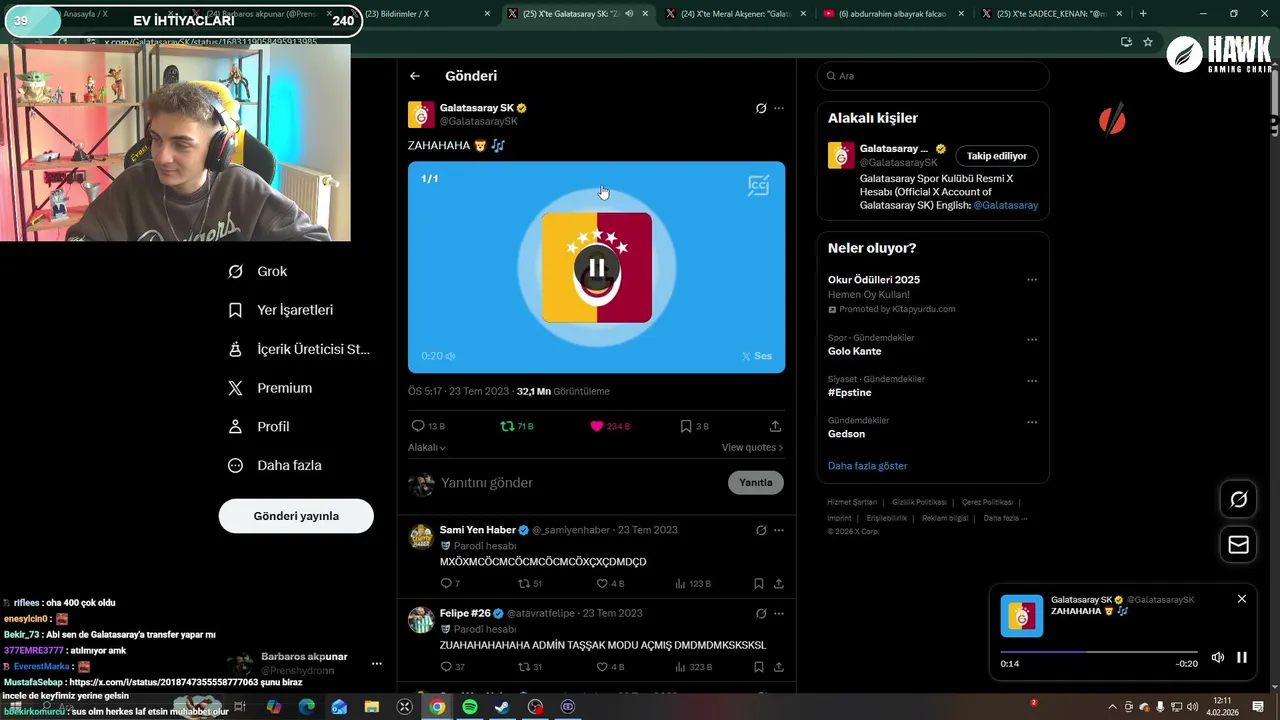Screen dimensions: 1280x720
Task: Pause the video in the post
Action: coord(597,267)
